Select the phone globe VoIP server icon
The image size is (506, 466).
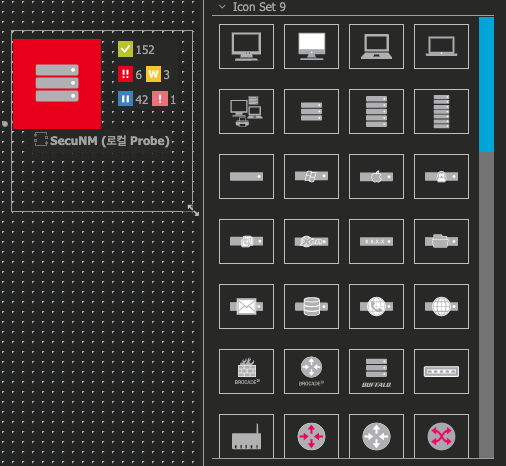coord(376,307)
